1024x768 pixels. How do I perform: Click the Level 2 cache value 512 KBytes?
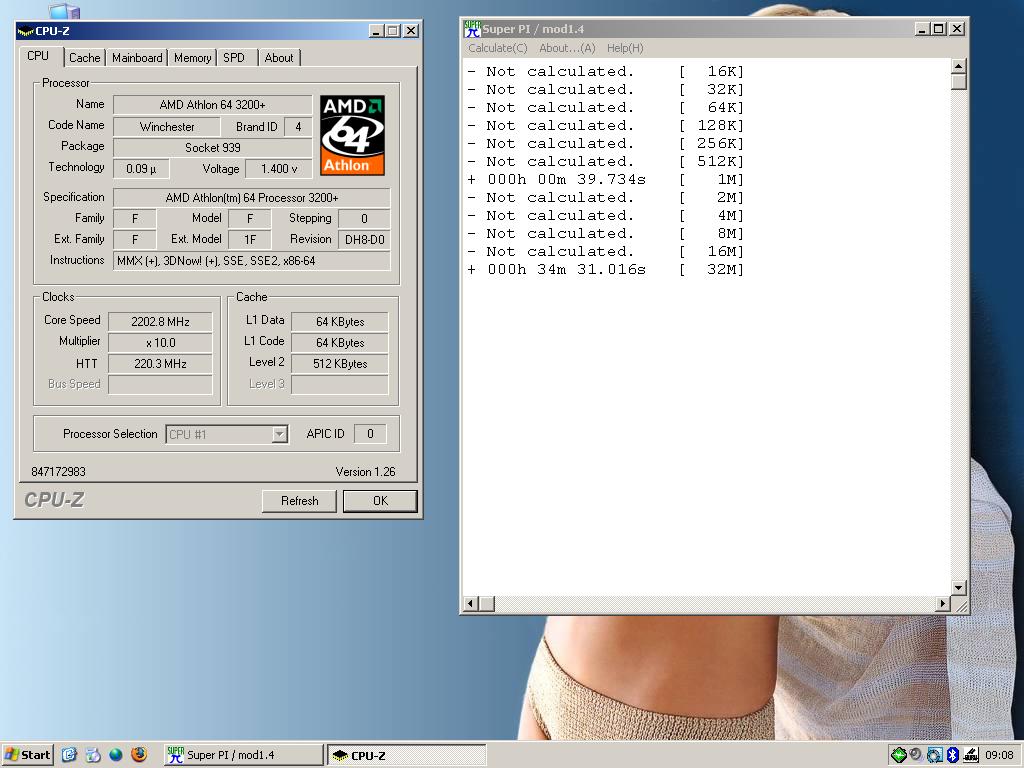[x=340, y=364]
